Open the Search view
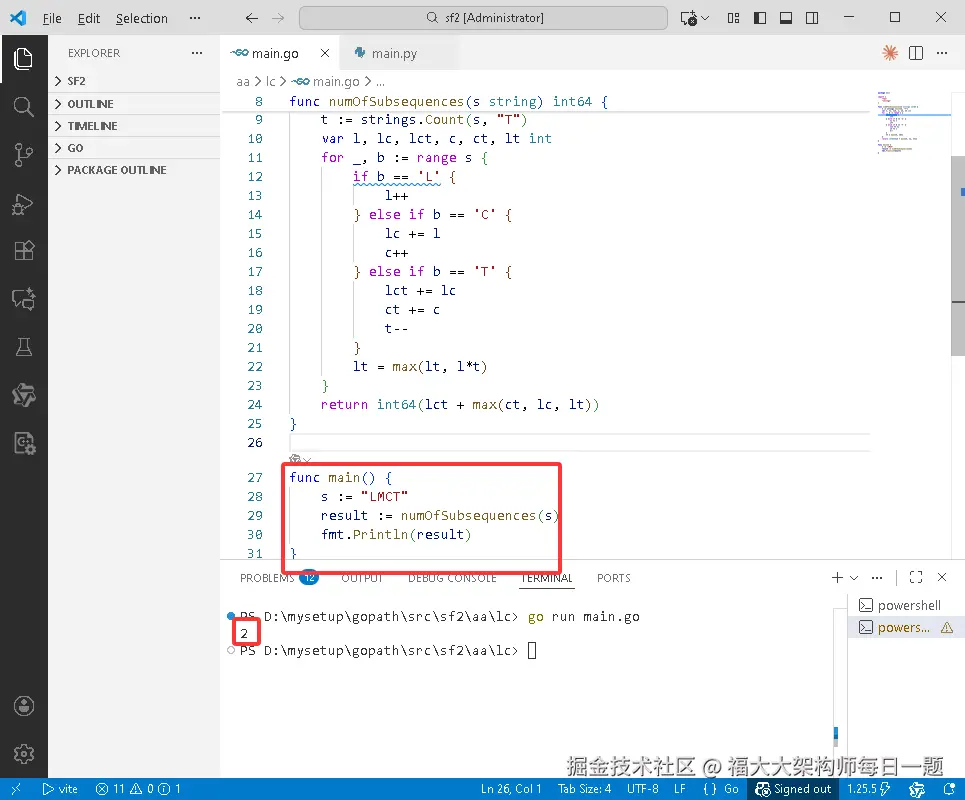965x800 pixels. [23, 107]
